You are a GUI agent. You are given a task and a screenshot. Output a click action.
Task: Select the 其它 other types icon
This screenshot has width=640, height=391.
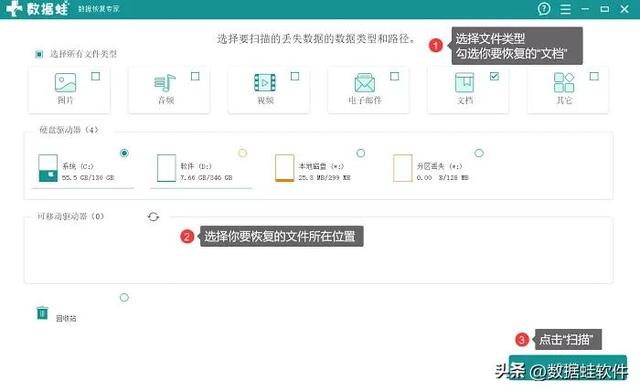pos(564,82)
